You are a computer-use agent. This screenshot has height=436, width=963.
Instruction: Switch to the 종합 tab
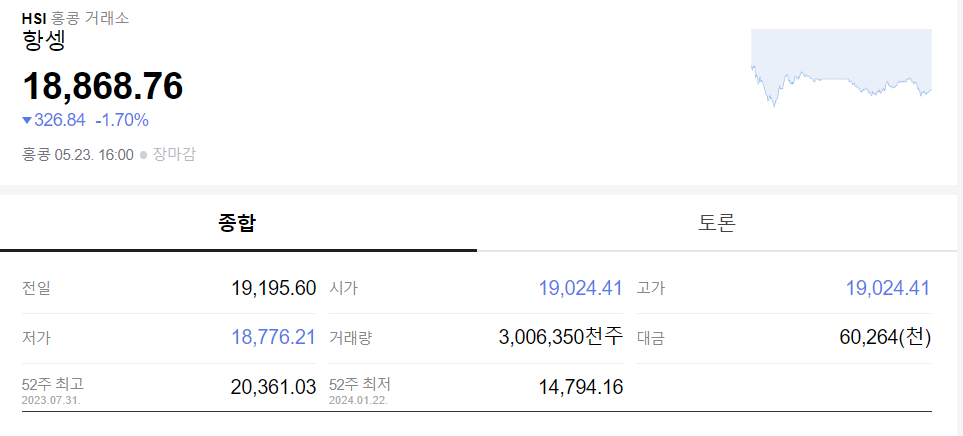point(238,223)
